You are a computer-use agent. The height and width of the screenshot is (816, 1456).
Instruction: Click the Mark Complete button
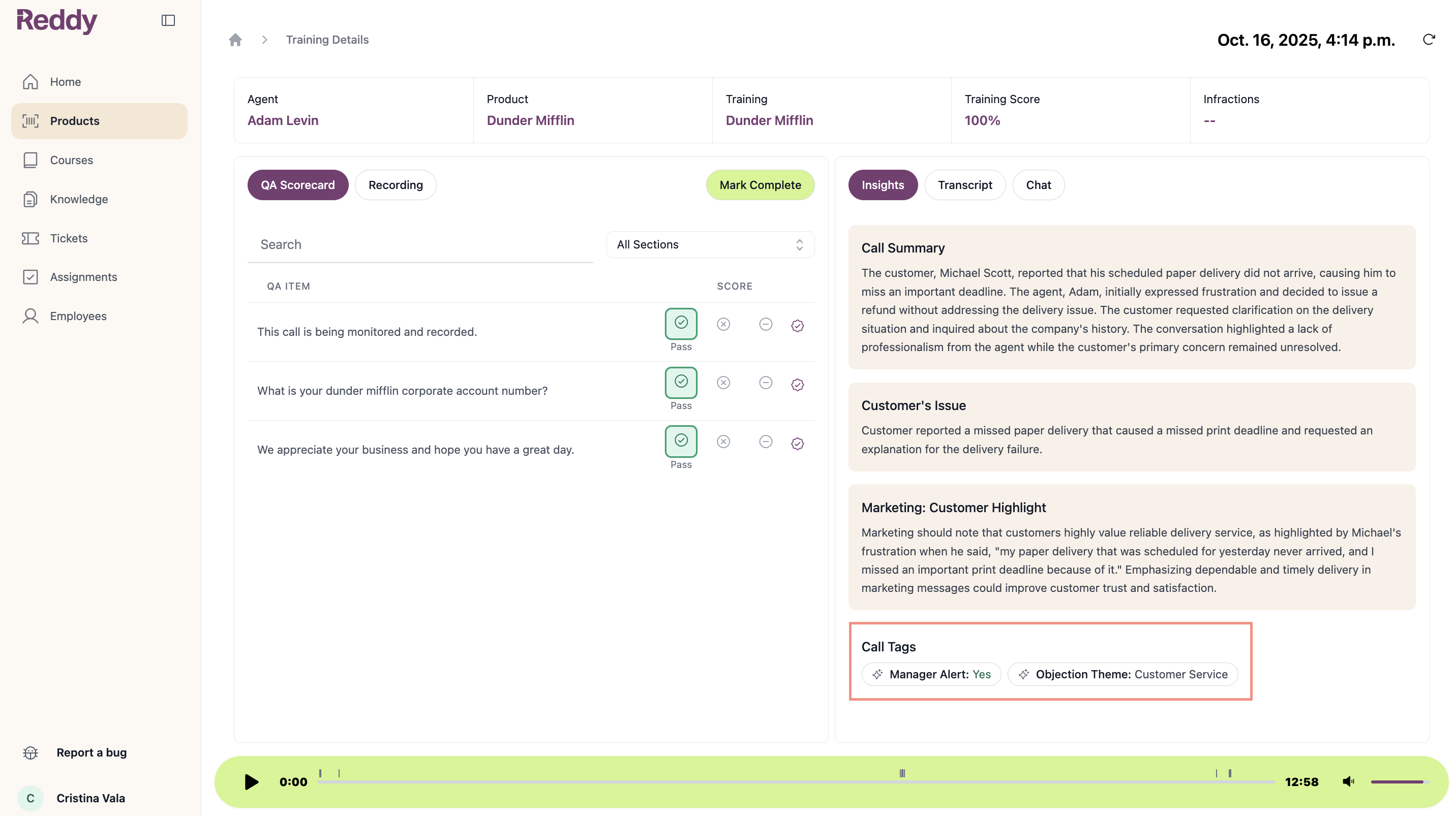click(760, 184)
